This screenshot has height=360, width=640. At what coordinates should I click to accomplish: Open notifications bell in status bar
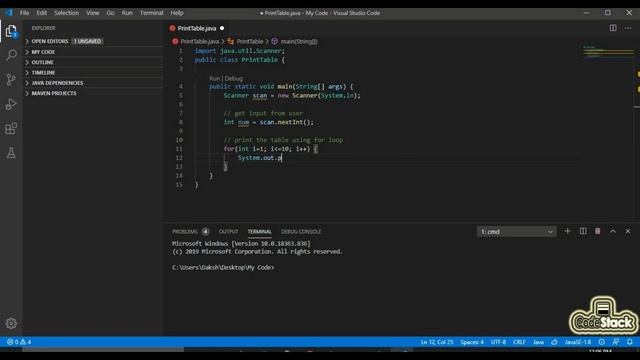pyautogui.click(x=630, y=342)
